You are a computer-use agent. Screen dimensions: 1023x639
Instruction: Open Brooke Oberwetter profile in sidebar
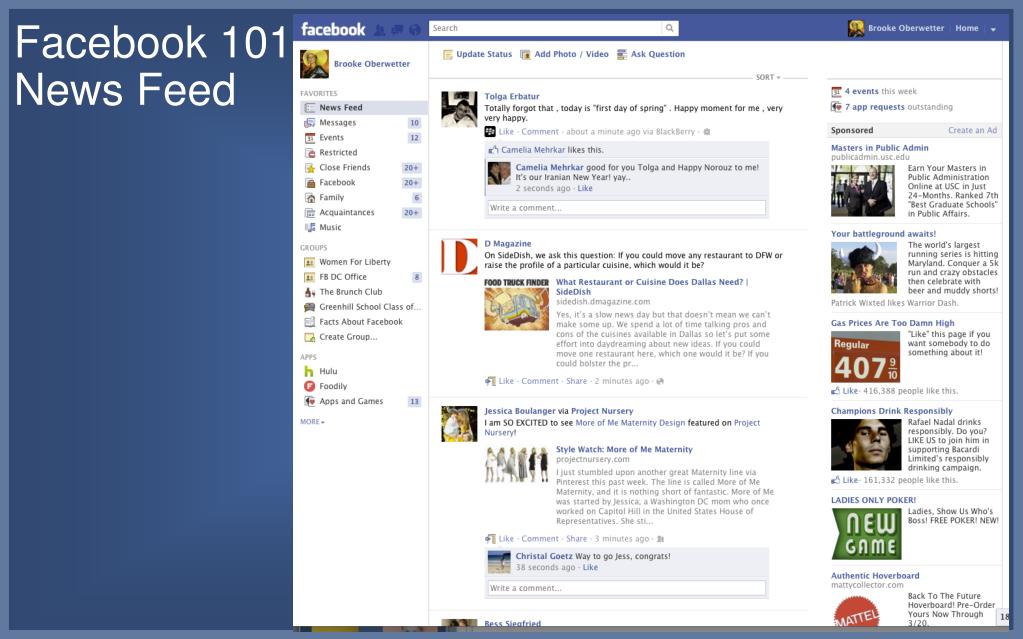pyautogui.click(x=372, y=64)
